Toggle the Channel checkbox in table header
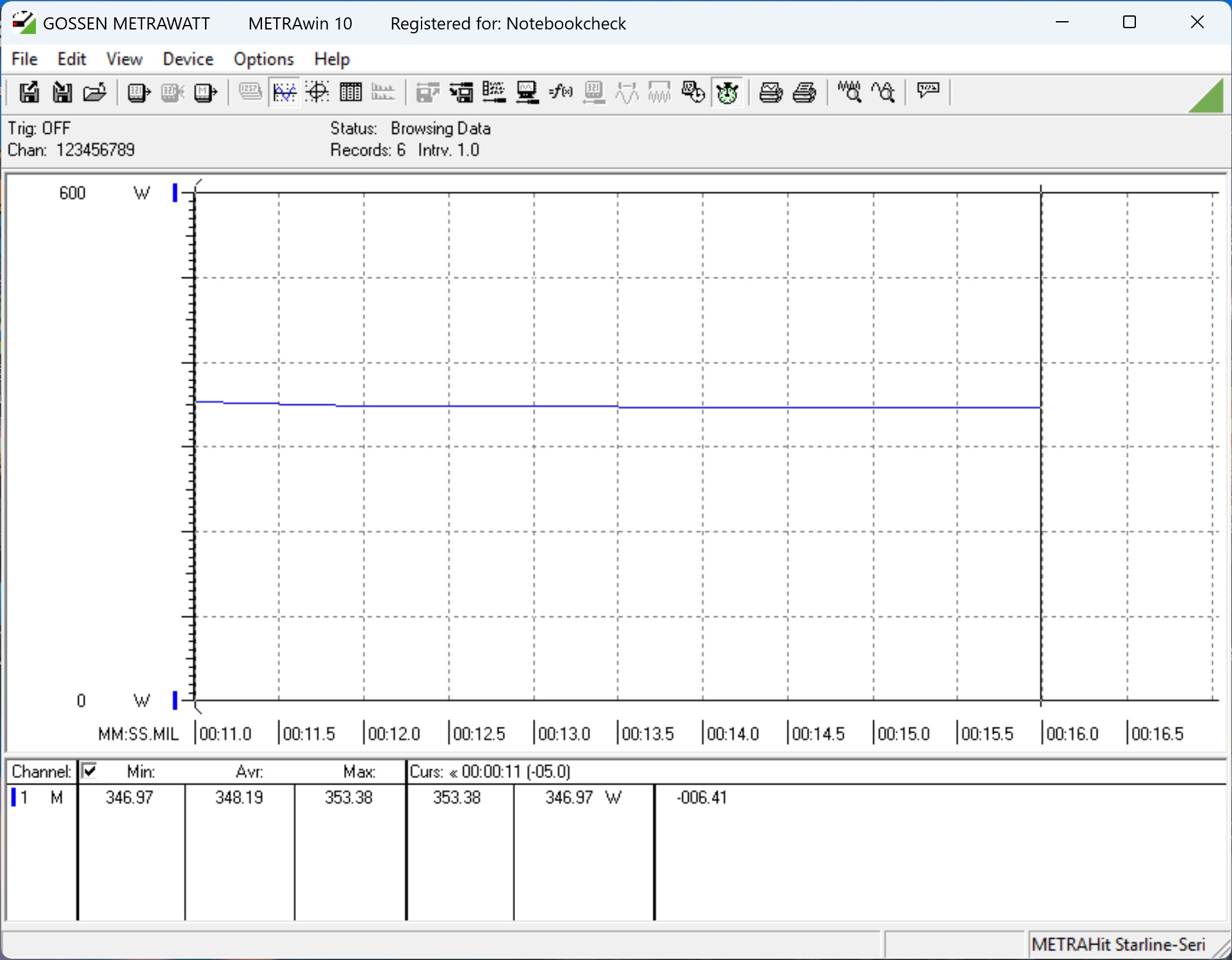This screenshot has width=1232, height=960. 90,770
